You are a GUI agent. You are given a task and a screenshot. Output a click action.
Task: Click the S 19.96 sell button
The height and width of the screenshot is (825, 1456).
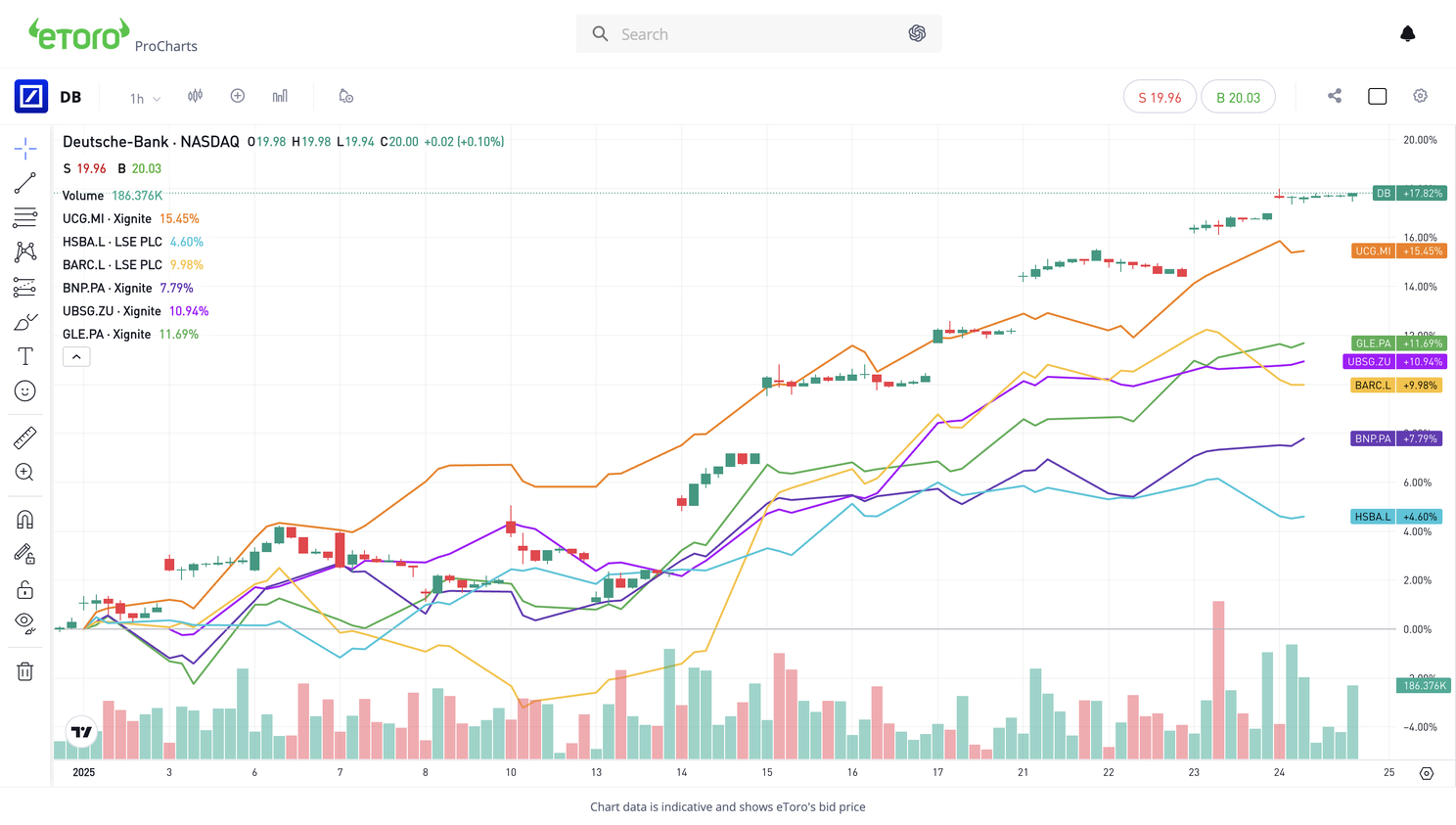[1160, 97]
